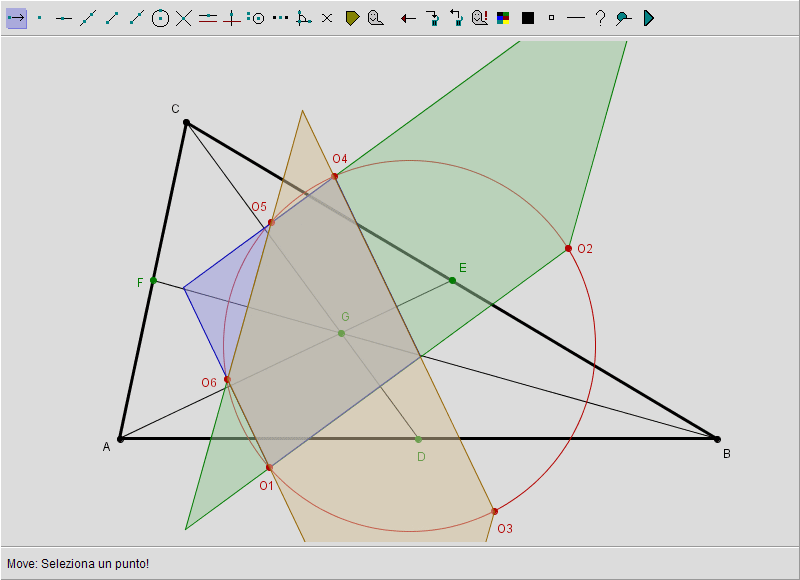800x580 pixels.
Task: Click centroid point G in the drawing
Action: click(342, 333)
